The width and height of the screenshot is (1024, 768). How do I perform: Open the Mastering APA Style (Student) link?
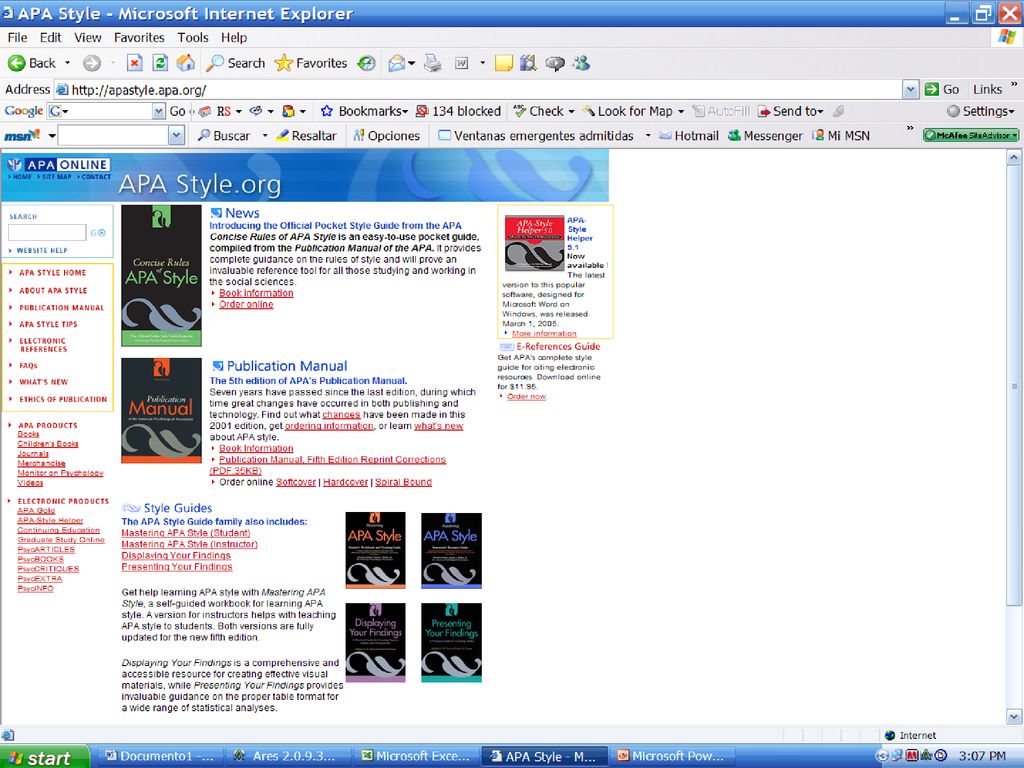point(185,533)
